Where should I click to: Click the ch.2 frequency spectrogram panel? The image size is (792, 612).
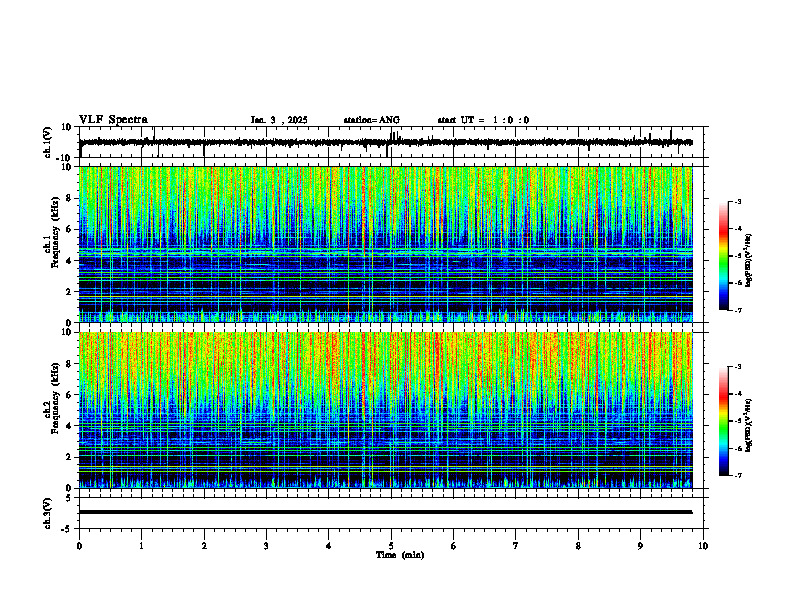click(x=385, y=410)
